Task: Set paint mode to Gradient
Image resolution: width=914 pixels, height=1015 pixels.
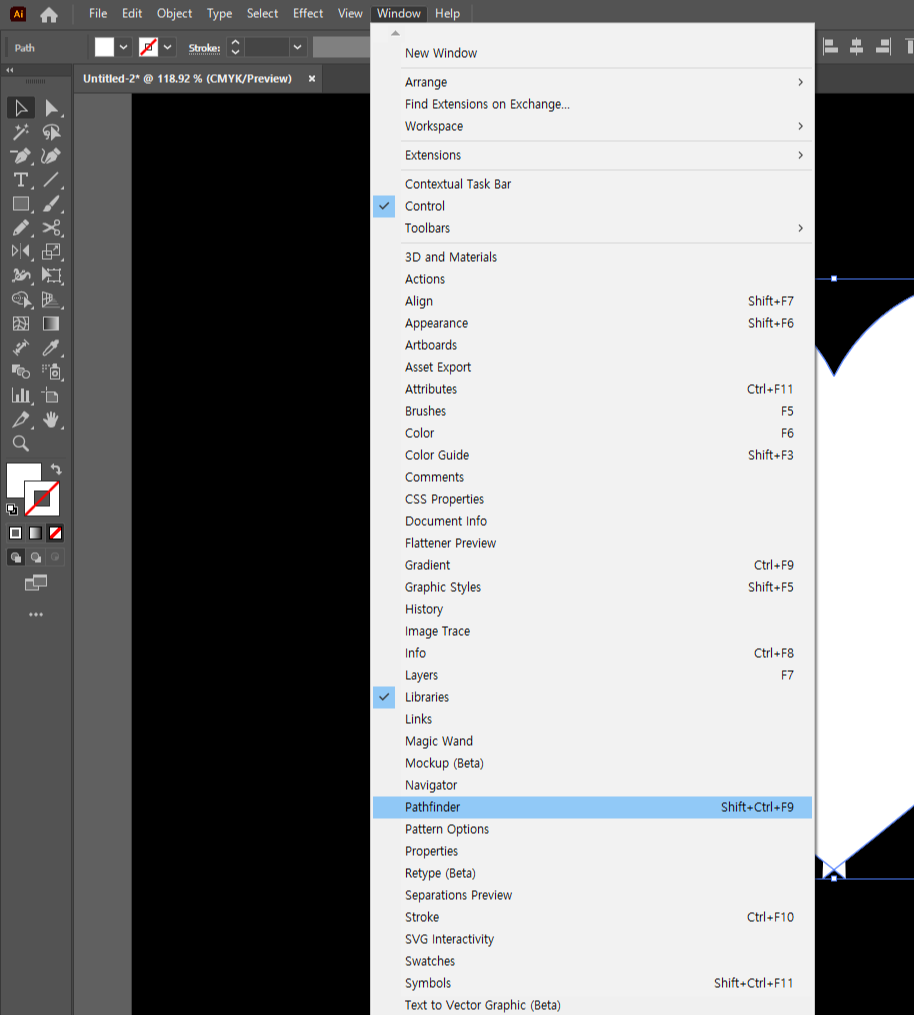Action: [x=36, y=533]
